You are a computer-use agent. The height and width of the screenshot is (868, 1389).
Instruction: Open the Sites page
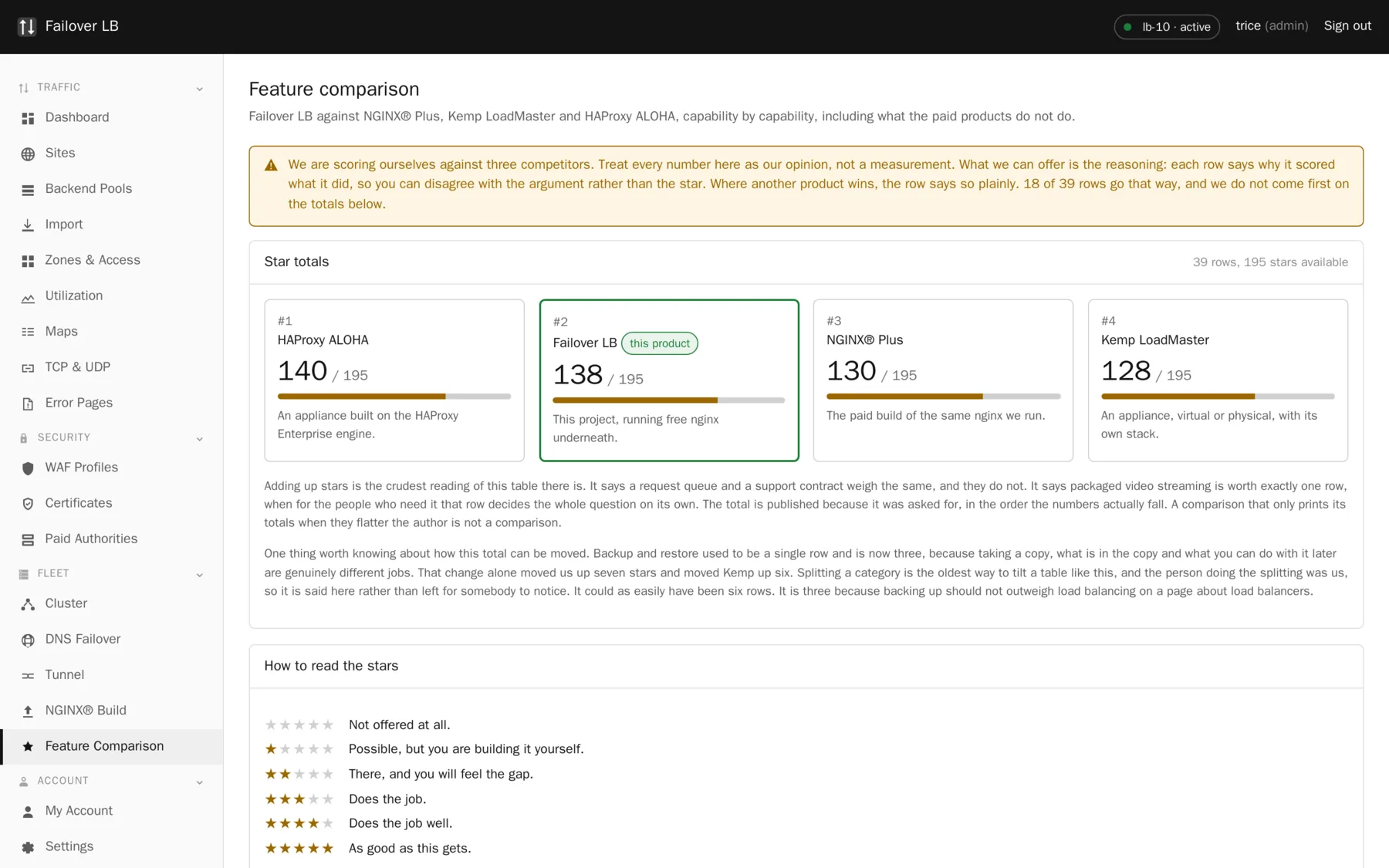[x=112, y=153]
